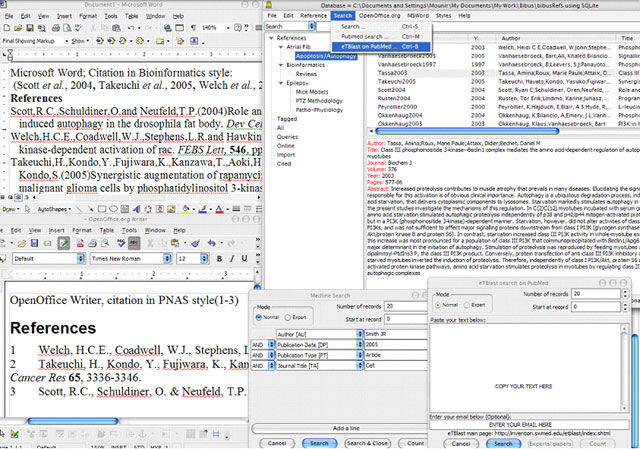Click Add a line button in Medline Search
Viewport: 640px width, 449px height.
tap(339, 428)
